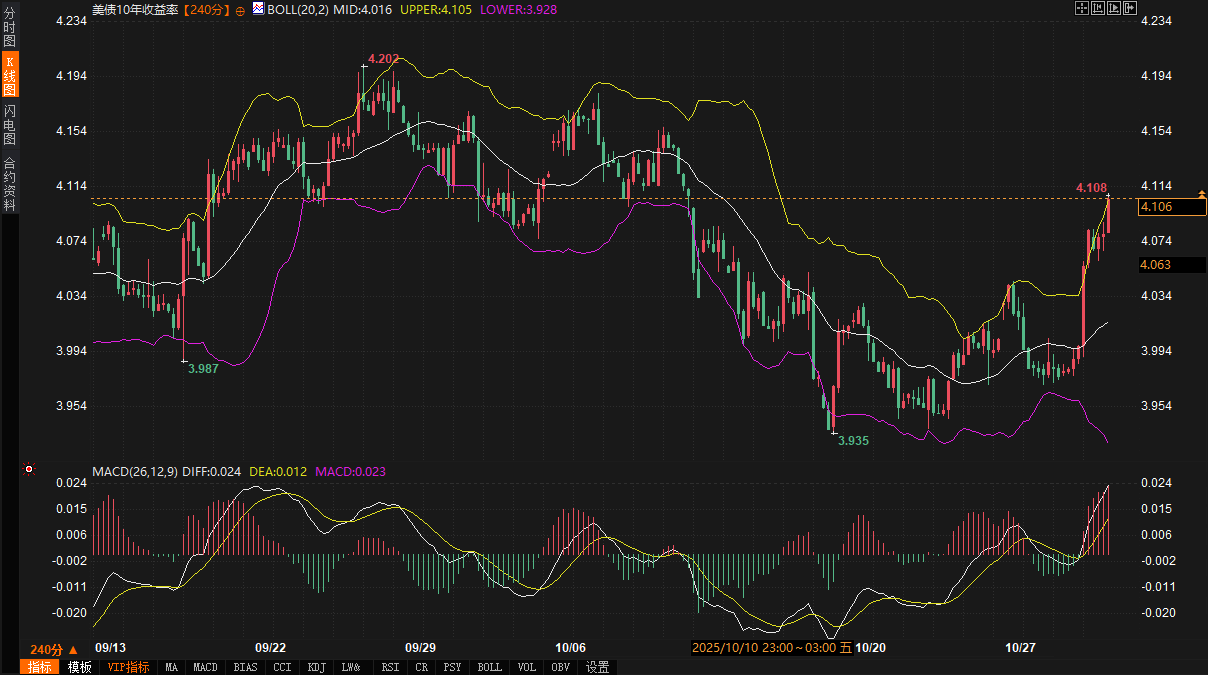Open the 设置 indicator settings

[598, 667]
